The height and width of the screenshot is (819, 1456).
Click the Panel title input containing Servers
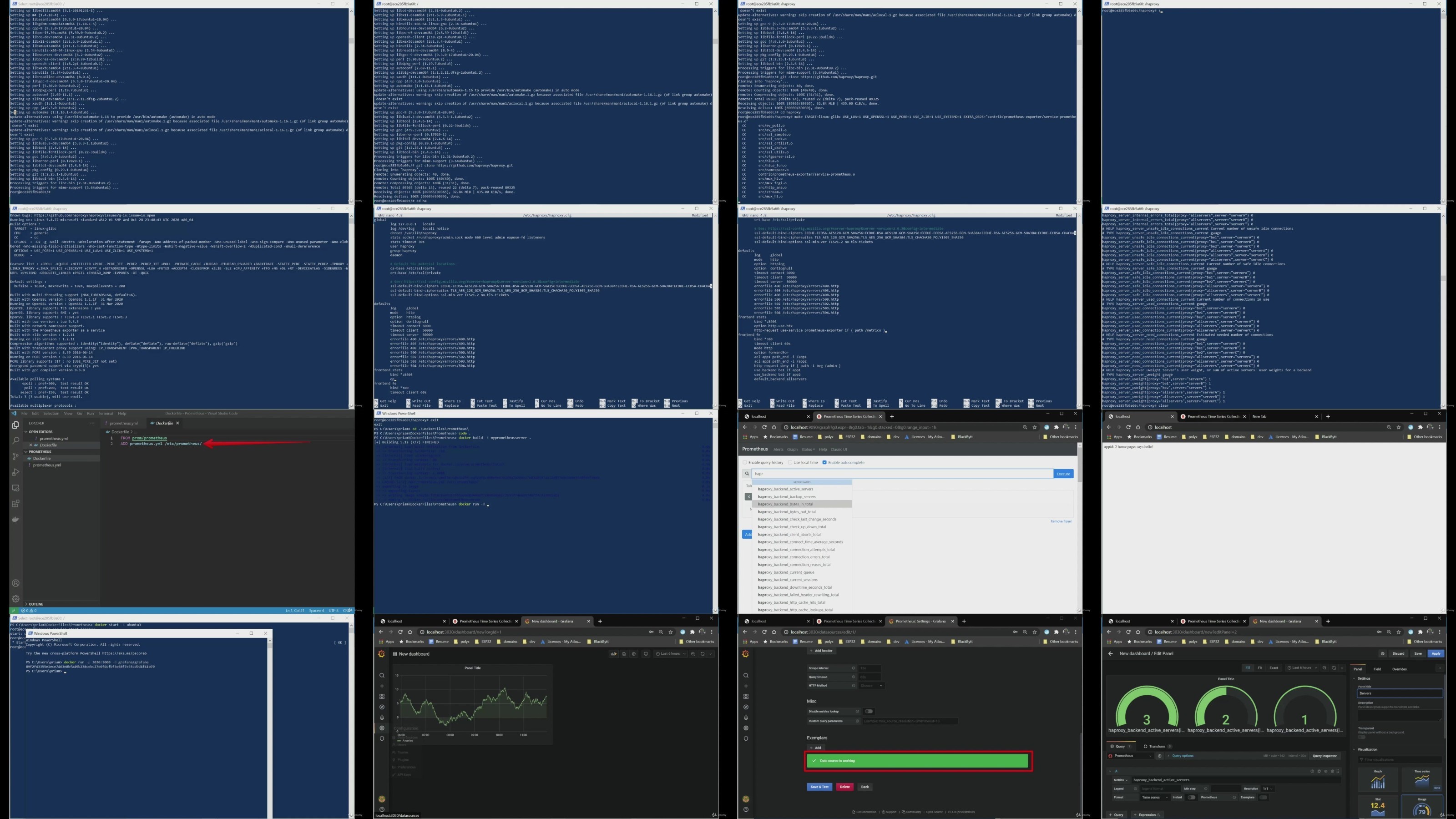click(1400, 693)
